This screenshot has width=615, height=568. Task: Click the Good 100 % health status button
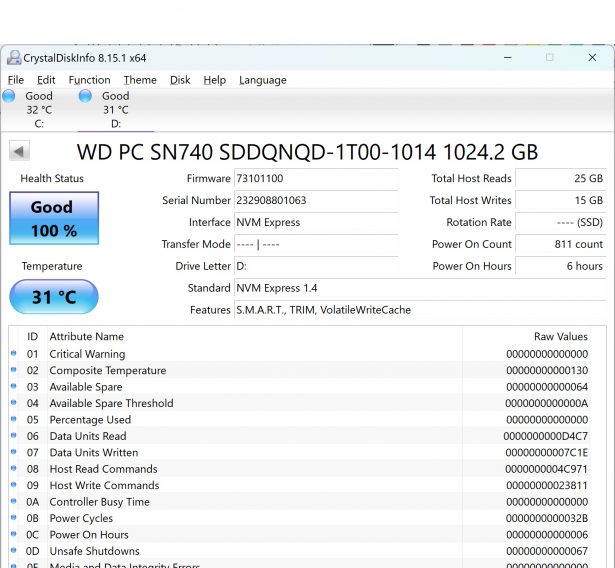54,218
